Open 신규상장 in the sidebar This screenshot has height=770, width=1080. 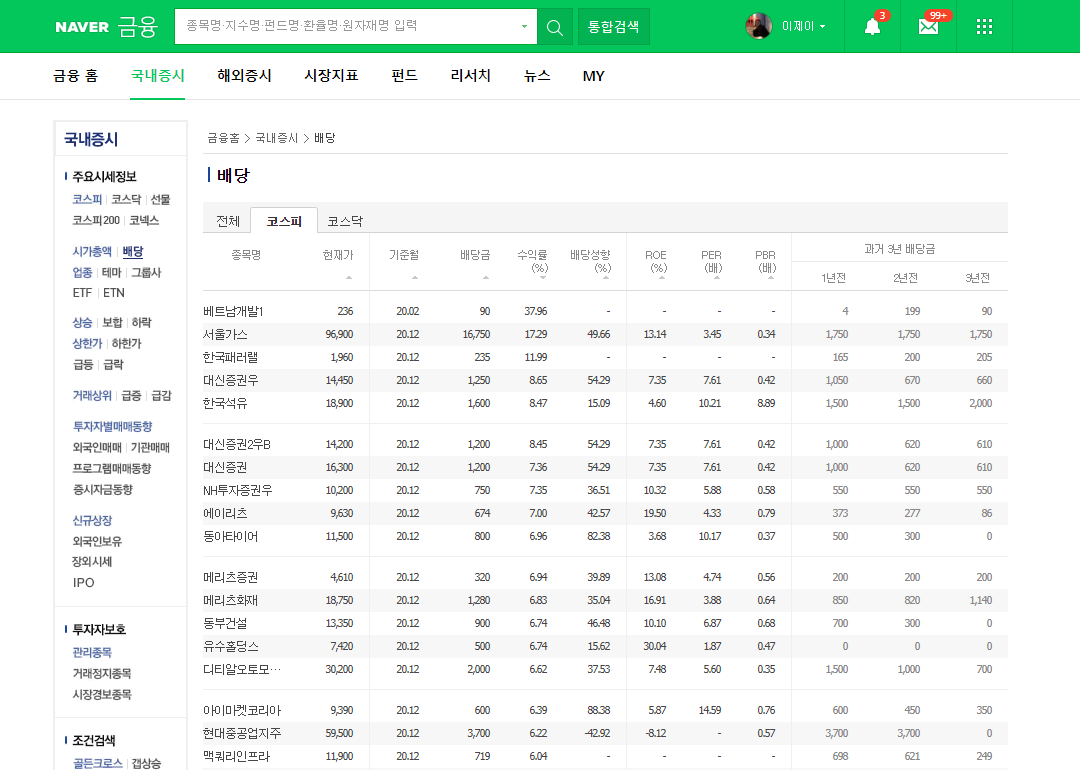pos(92,521)
